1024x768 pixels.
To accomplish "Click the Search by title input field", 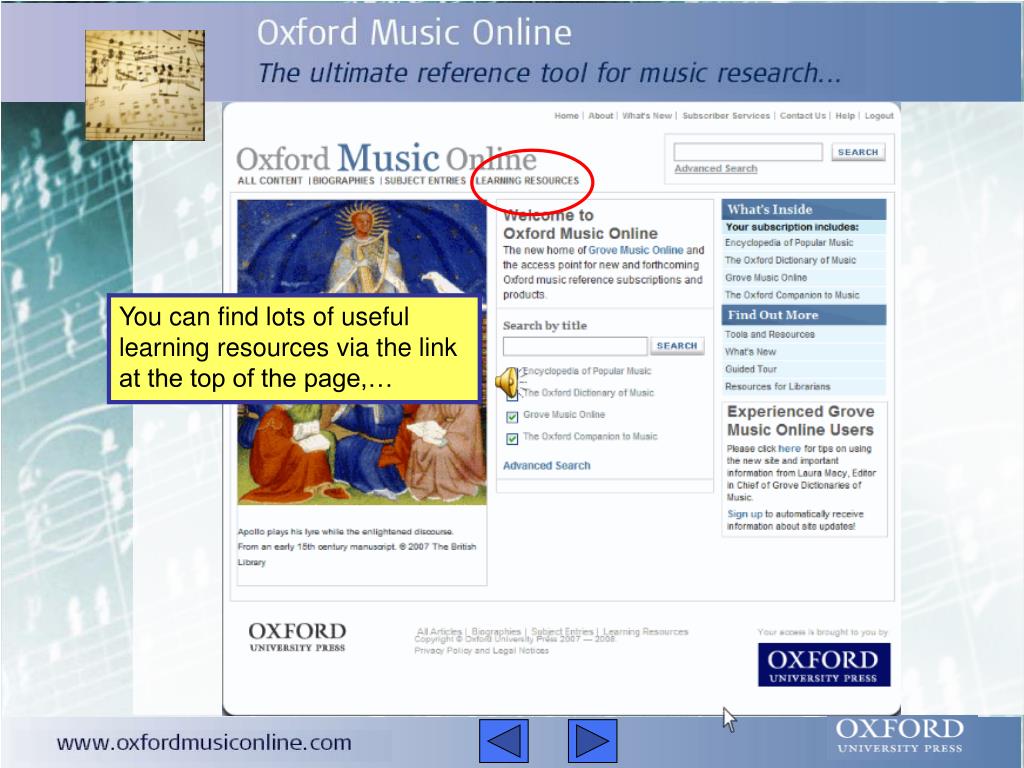I will 575,346.
